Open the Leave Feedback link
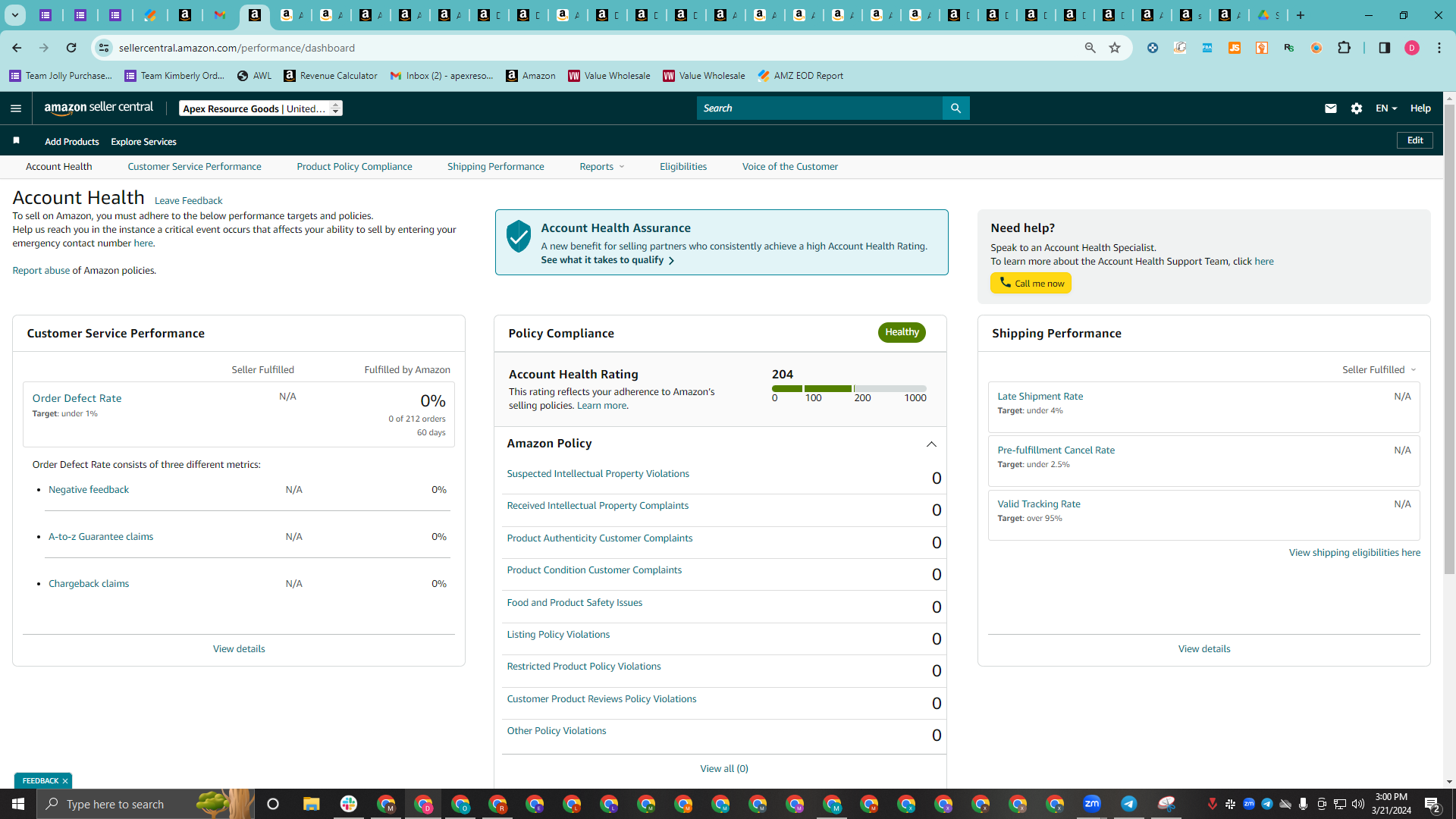1456x819 pixels. pyautogui.click(x=188, y=201)
